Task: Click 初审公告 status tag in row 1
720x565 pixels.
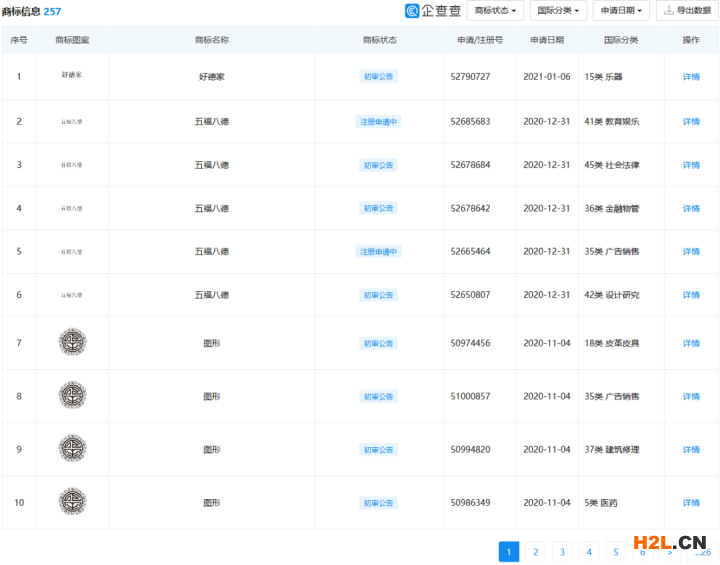Action: pos(379,77)
